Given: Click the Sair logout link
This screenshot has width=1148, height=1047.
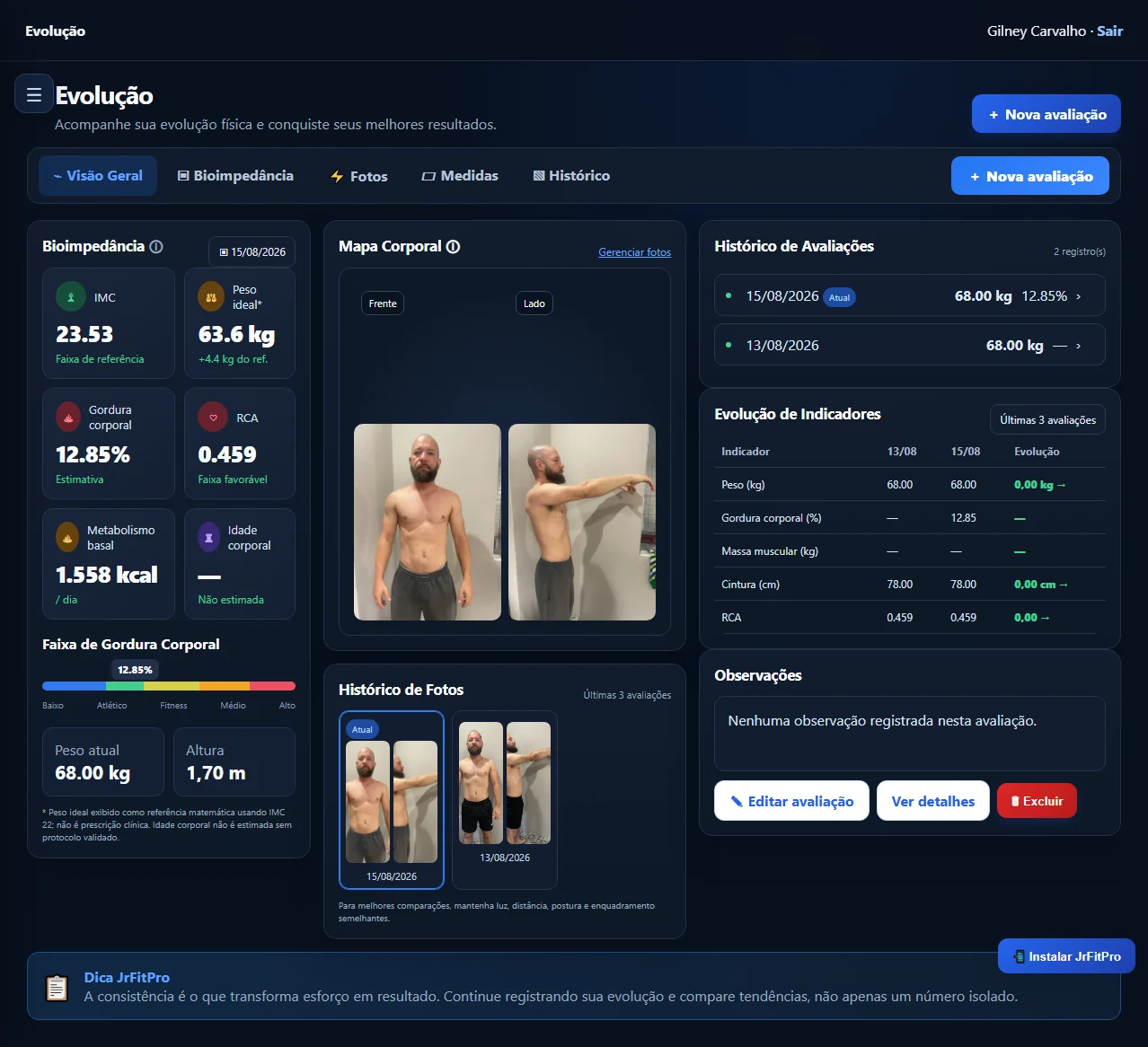Looking at the screenshot, I should 1110,31.
